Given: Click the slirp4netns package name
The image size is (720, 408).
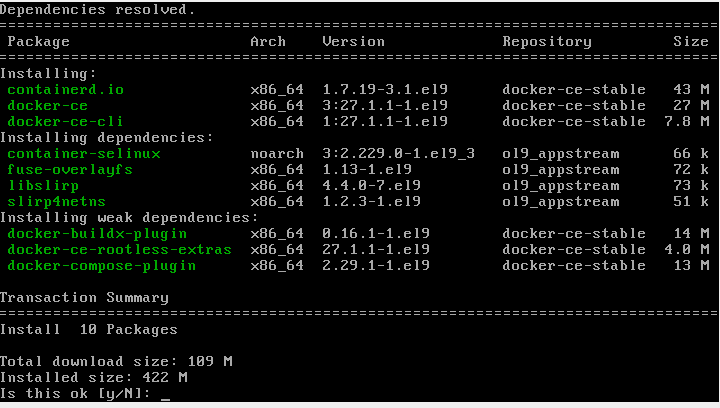Looking at the screenshot, I should (56, 202).
